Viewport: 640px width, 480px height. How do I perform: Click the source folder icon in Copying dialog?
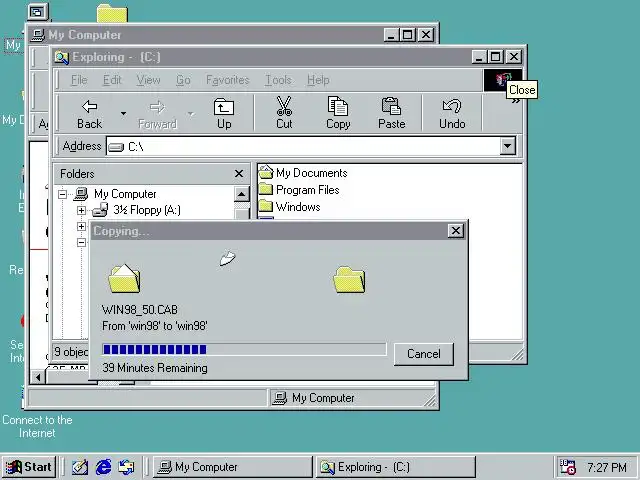click(124, 279)
